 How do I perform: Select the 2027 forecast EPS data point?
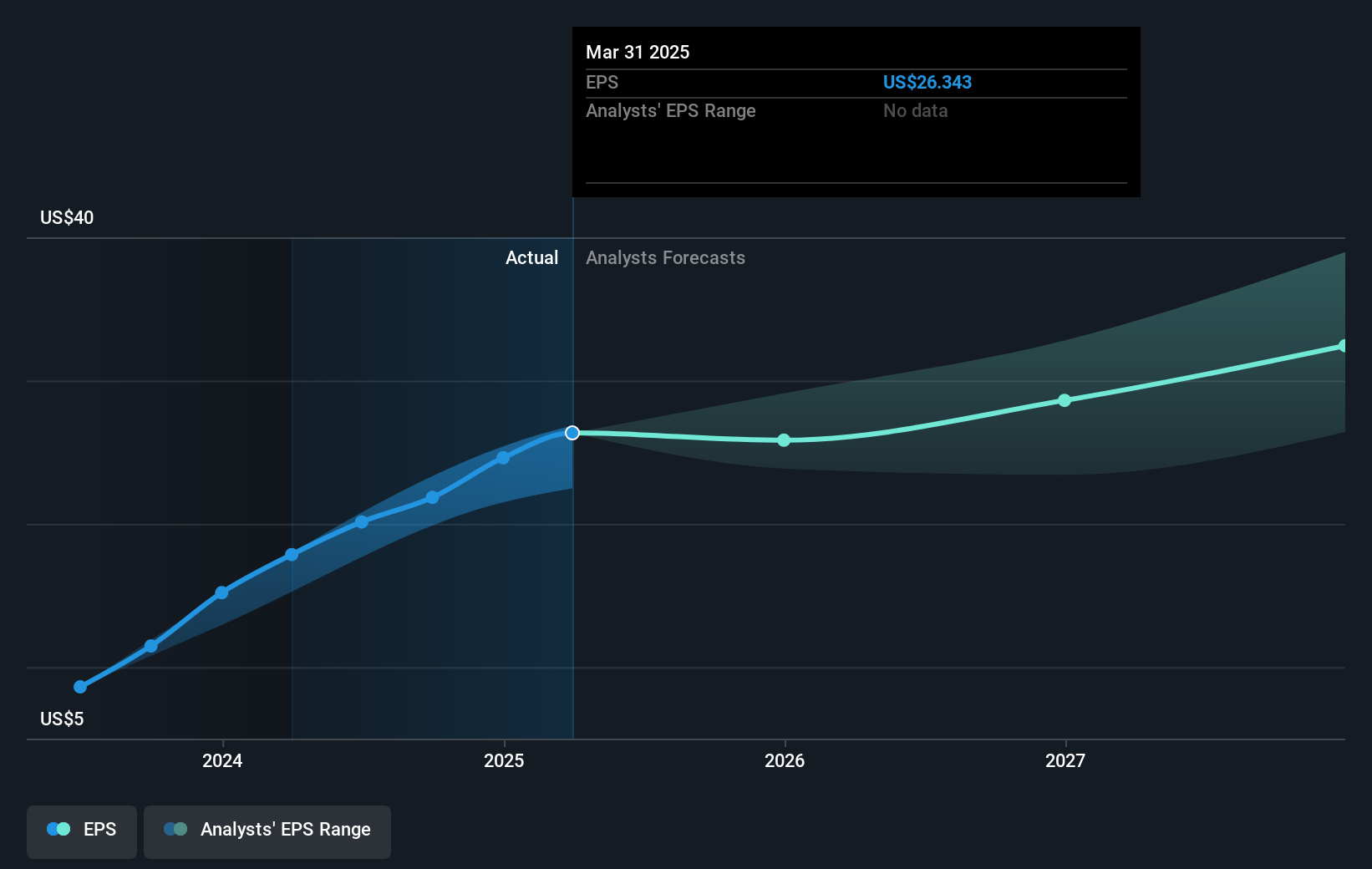1065,400
